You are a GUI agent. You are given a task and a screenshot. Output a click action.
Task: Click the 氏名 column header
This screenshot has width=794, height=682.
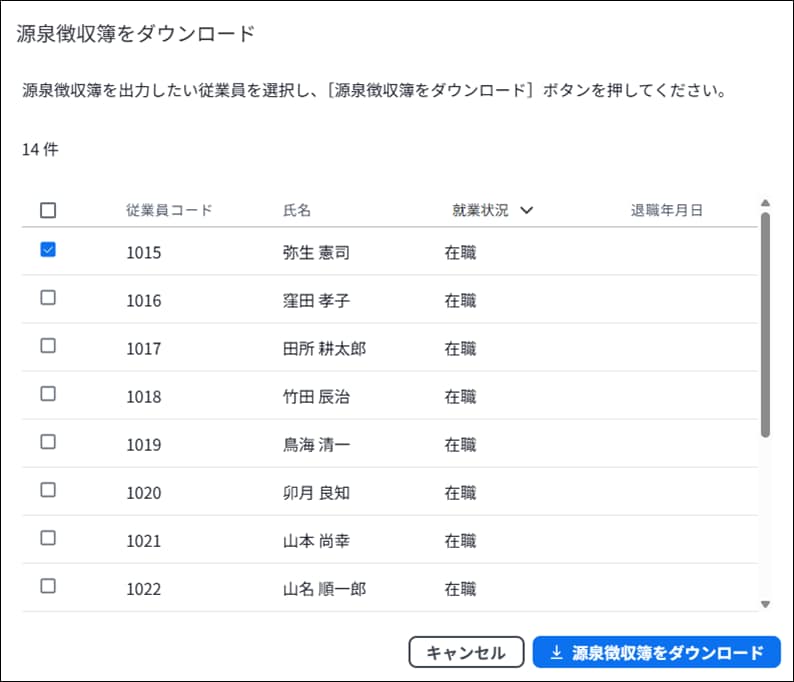(297, 211)
